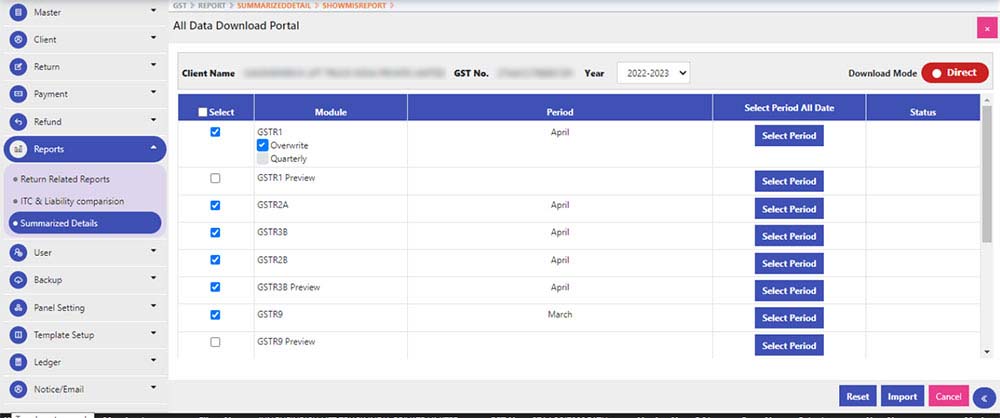Open ITC & Liability comparision submenu

[x=72, y=201]
